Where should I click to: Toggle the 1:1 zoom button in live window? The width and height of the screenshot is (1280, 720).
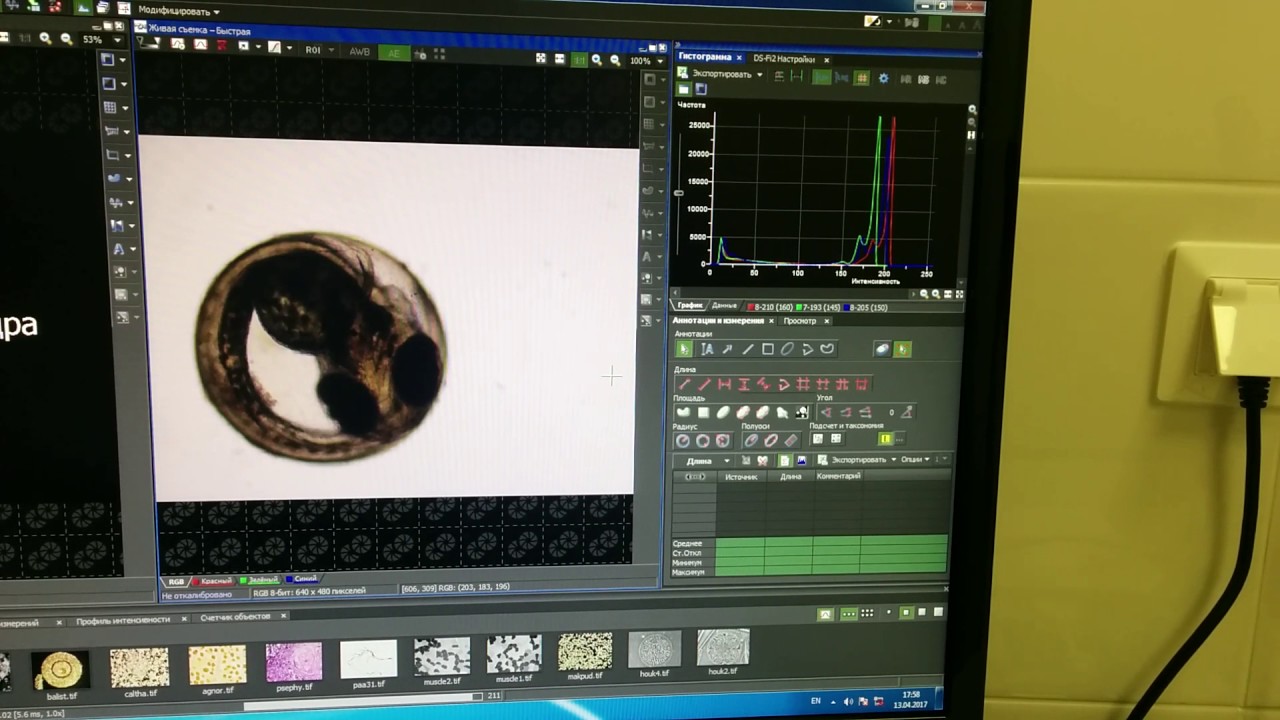point(579,60)
